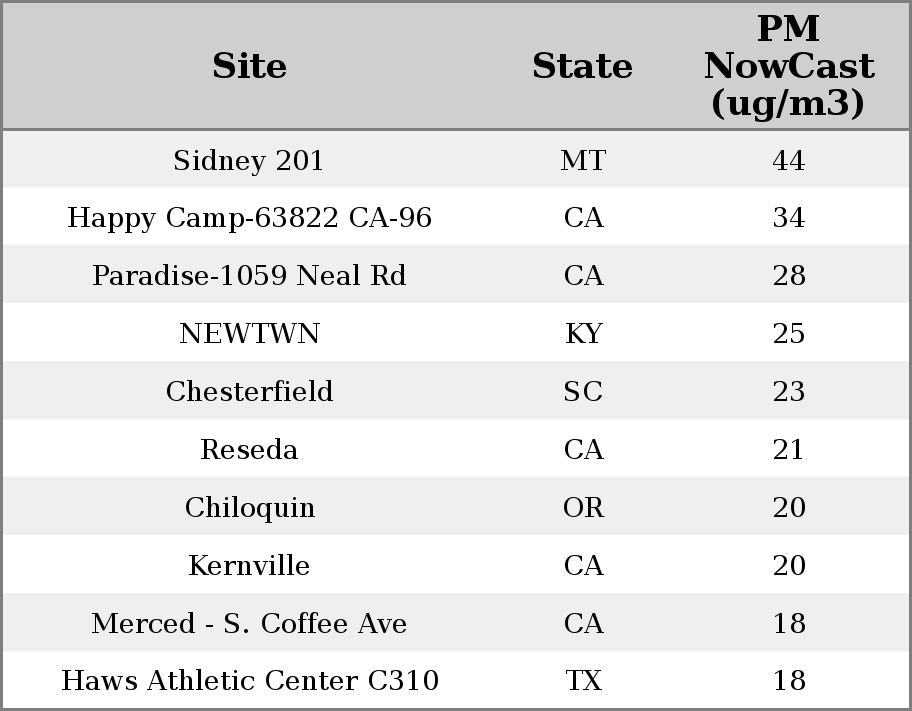Click the Merced - S. Coffee Ave site
The height and width of the screenshot is (711, 912).
[249, 623]
